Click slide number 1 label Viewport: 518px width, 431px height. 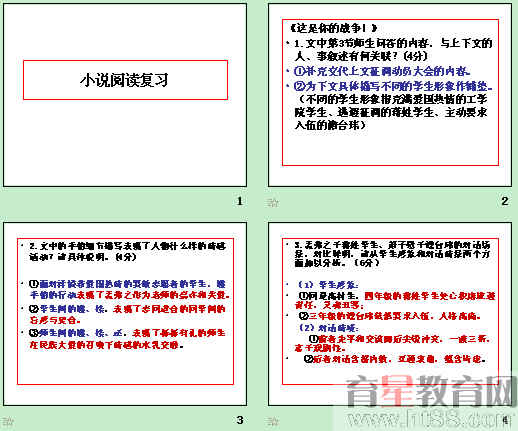(x=240, y=201)
